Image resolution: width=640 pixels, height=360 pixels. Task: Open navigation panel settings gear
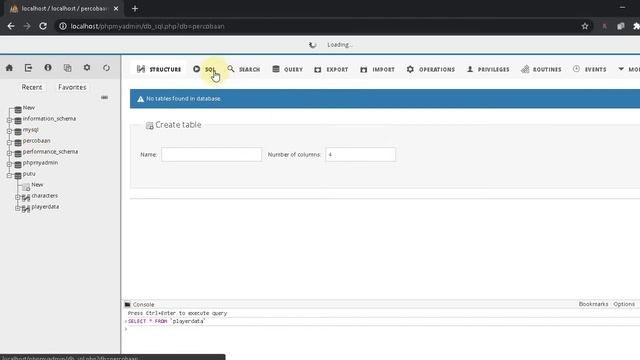(87, 68)
